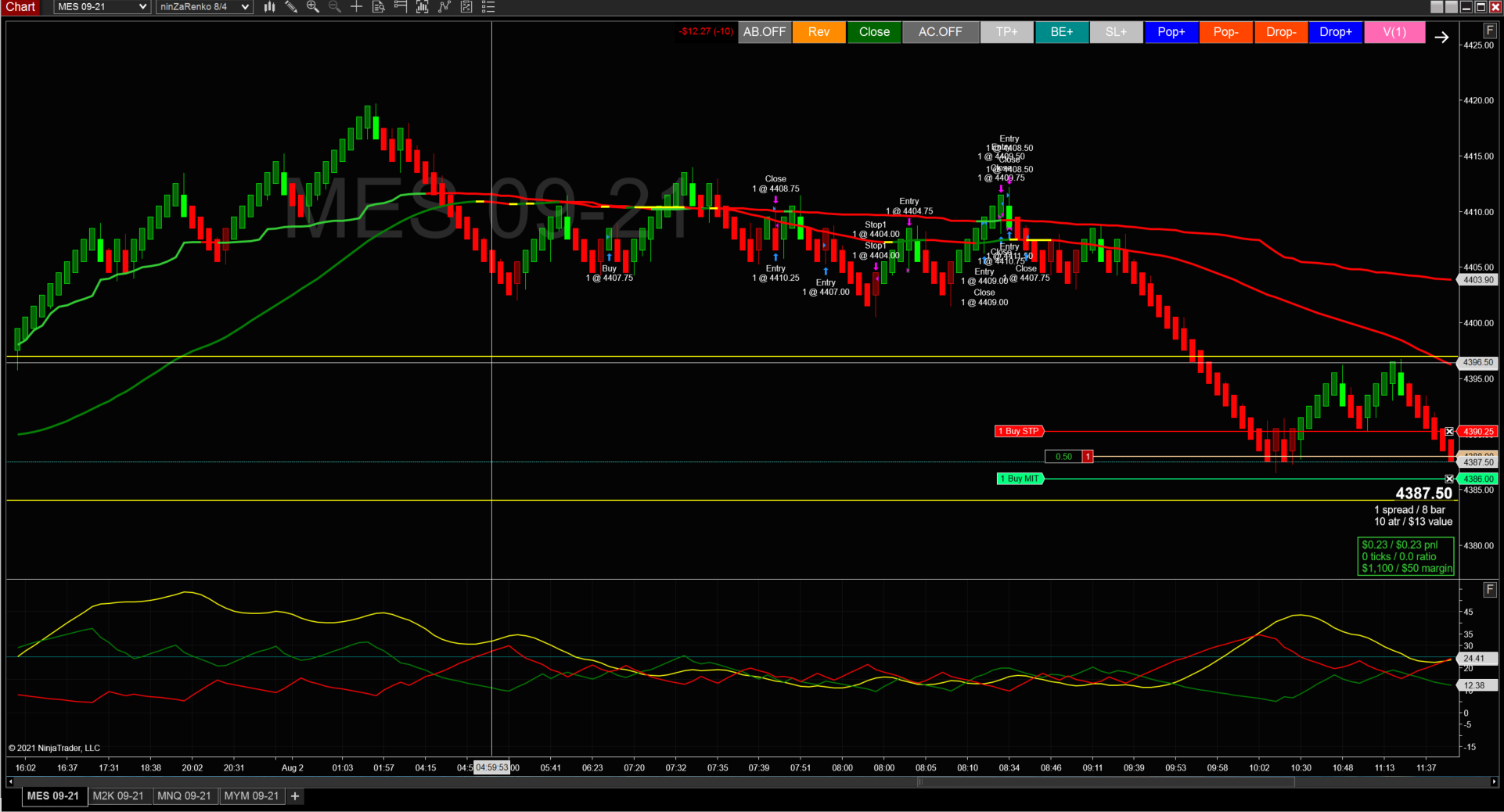Switch to the MYM 09-21 tab
Viewport: 1504px width, 812px height.
point(251,796)
